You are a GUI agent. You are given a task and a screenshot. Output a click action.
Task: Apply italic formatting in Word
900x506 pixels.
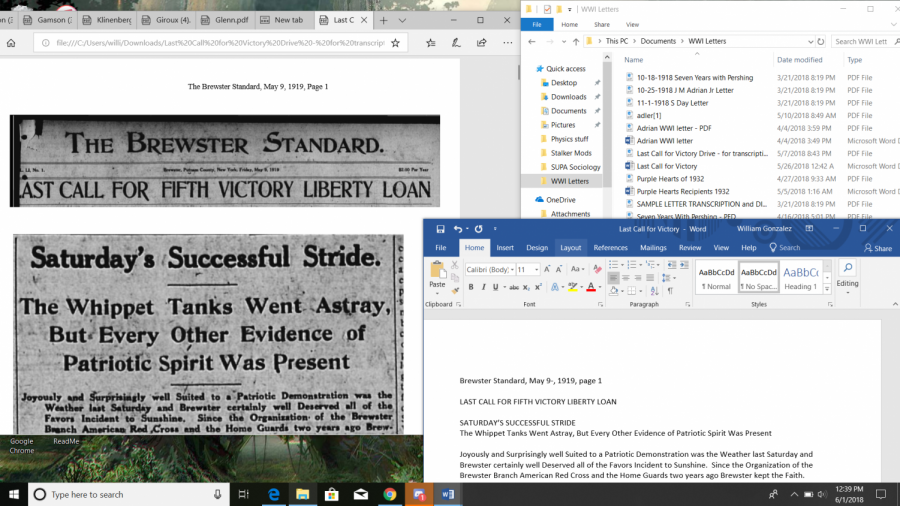point(483,287)
